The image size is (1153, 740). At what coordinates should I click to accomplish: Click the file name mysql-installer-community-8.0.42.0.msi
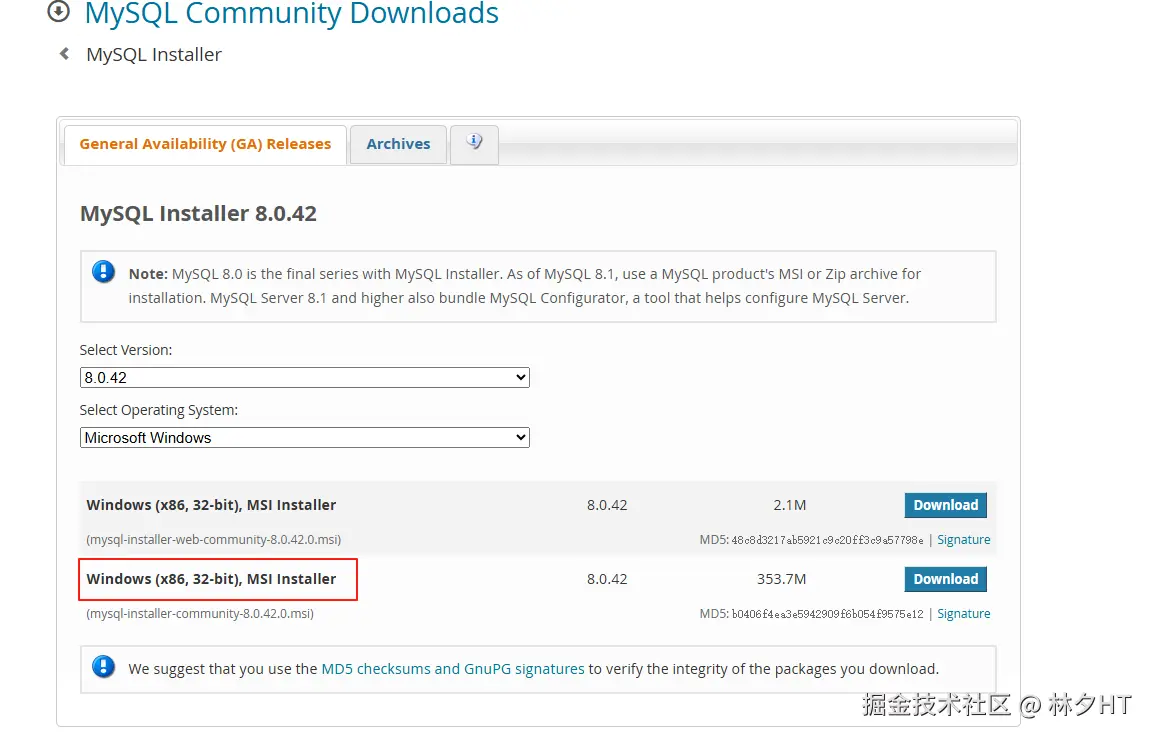200,613
